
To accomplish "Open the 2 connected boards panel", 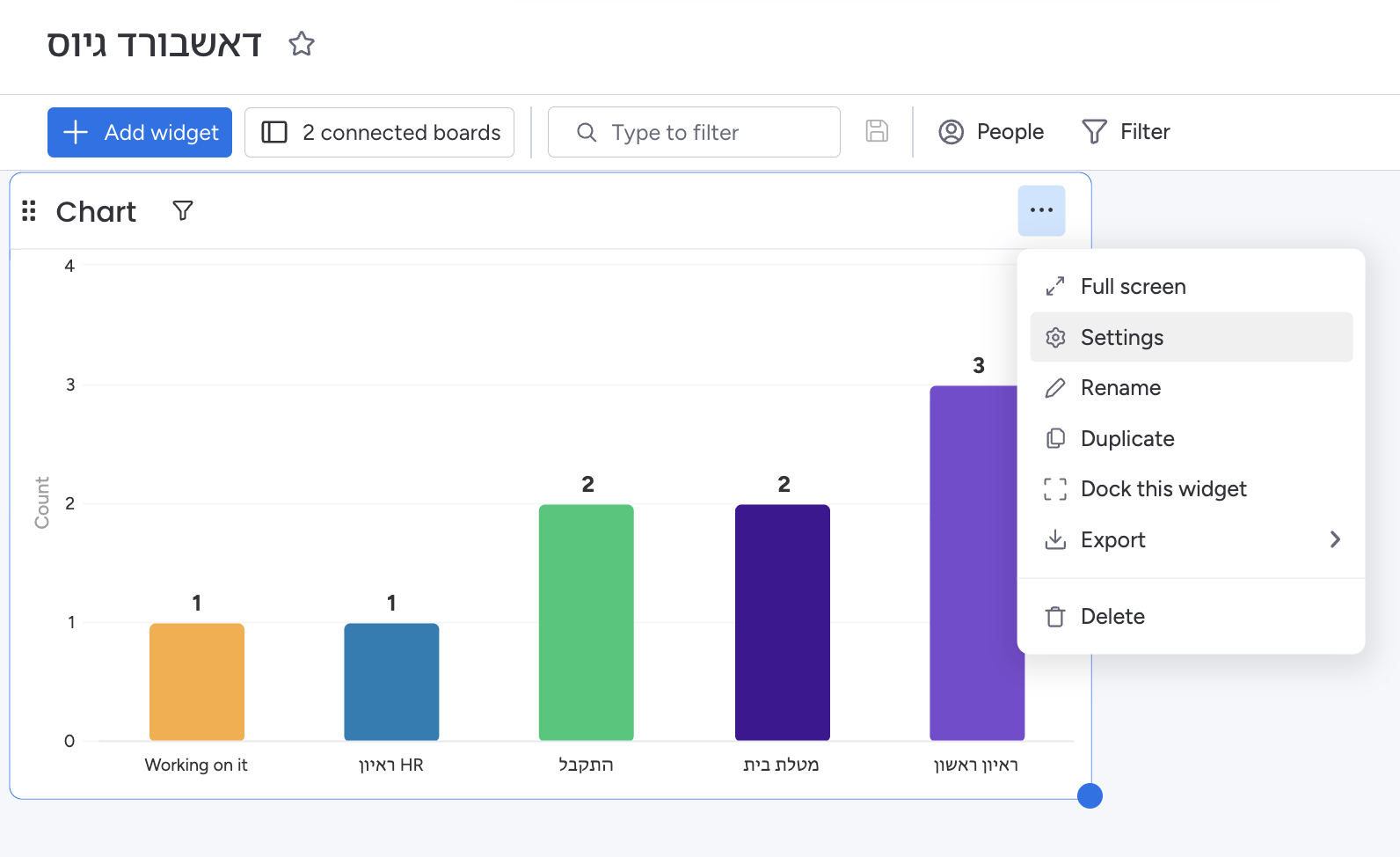I will click(380, 132).
